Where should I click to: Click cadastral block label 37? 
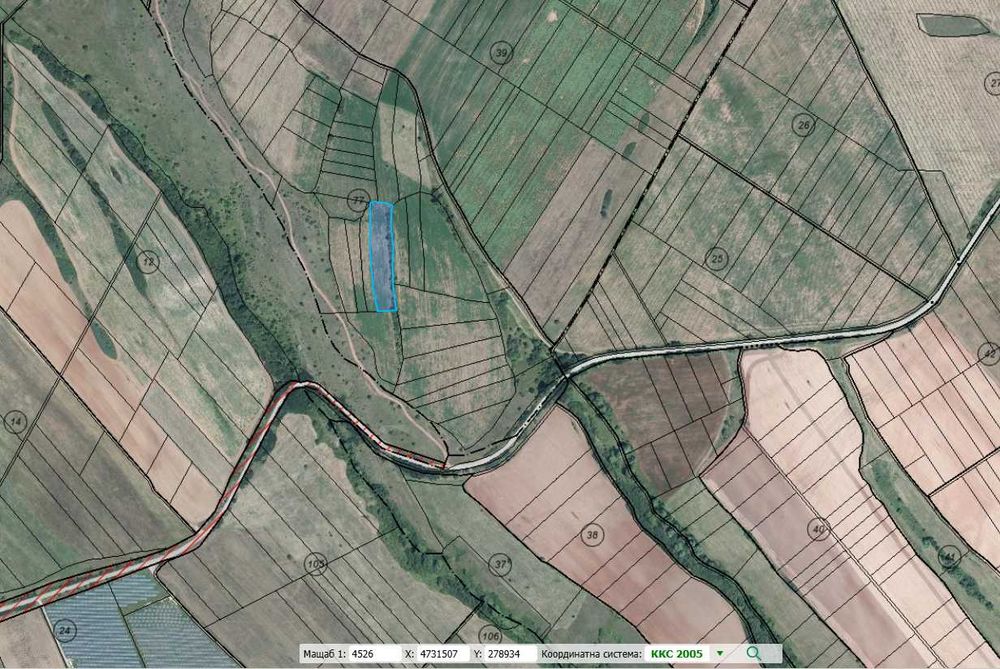[501, 564]
